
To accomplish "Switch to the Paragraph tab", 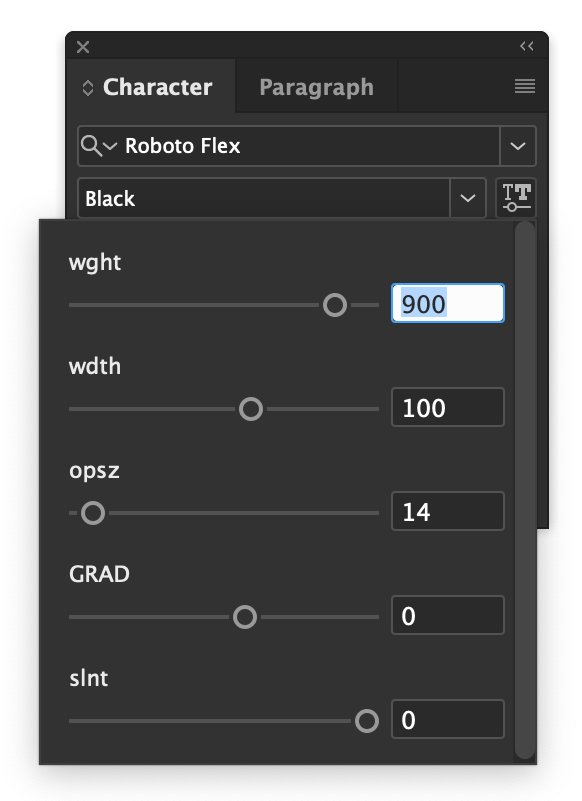I will coord(315,87).
